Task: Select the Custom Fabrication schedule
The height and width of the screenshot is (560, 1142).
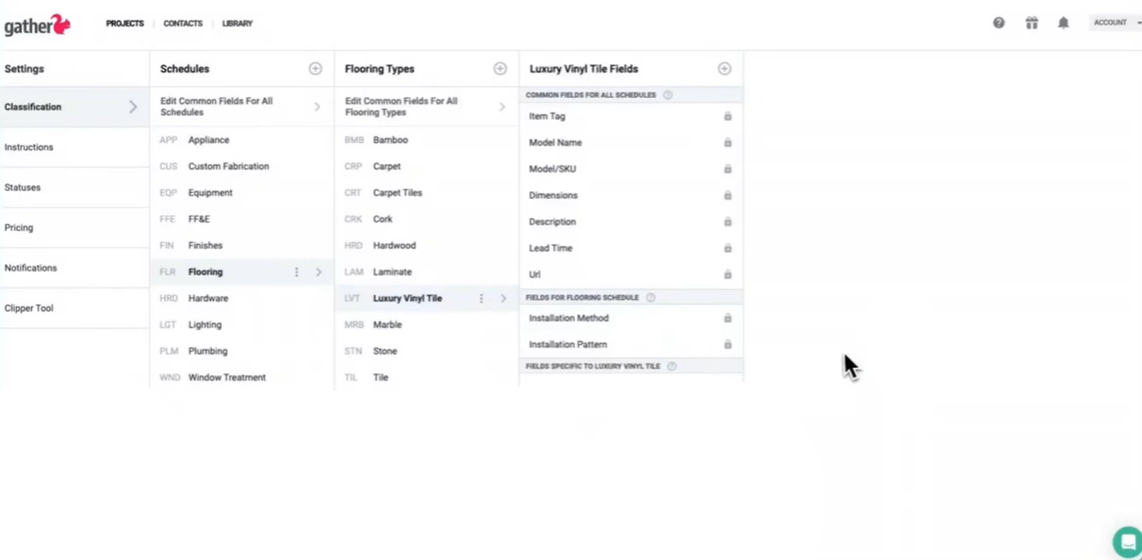Action: pyautogui.click(x=242, y=166)
